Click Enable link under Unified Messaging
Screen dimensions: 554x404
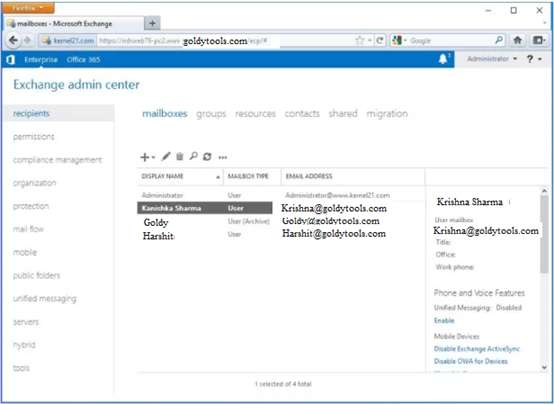pos(444,321)
